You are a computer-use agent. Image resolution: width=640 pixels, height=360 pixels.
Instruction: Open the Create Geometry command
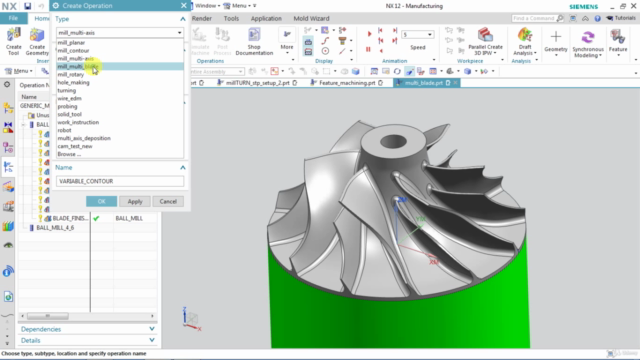coord(37,41)
